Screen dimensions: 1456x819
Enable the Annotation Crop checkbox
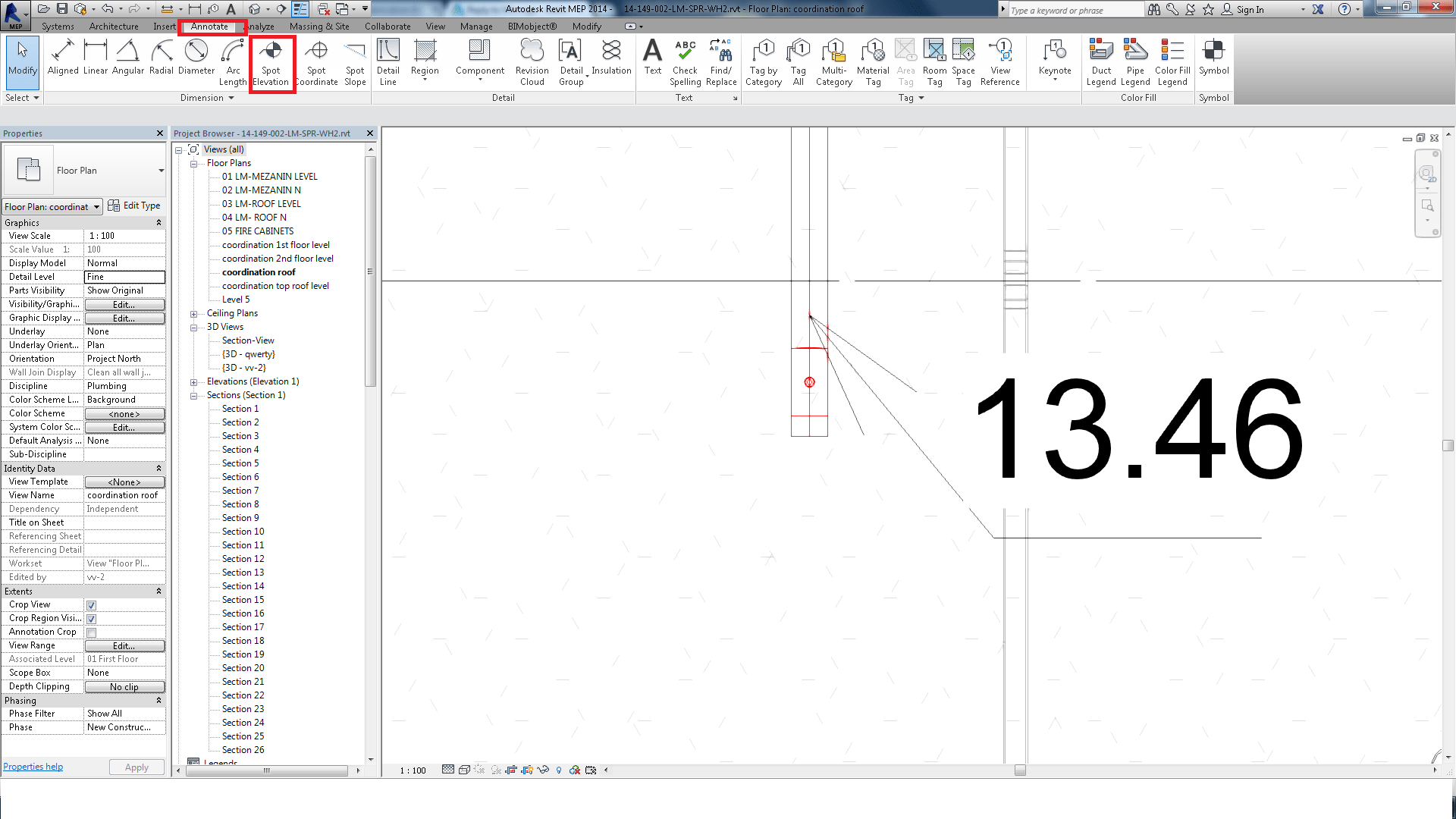pyautogui.click(x=91, y=632)
